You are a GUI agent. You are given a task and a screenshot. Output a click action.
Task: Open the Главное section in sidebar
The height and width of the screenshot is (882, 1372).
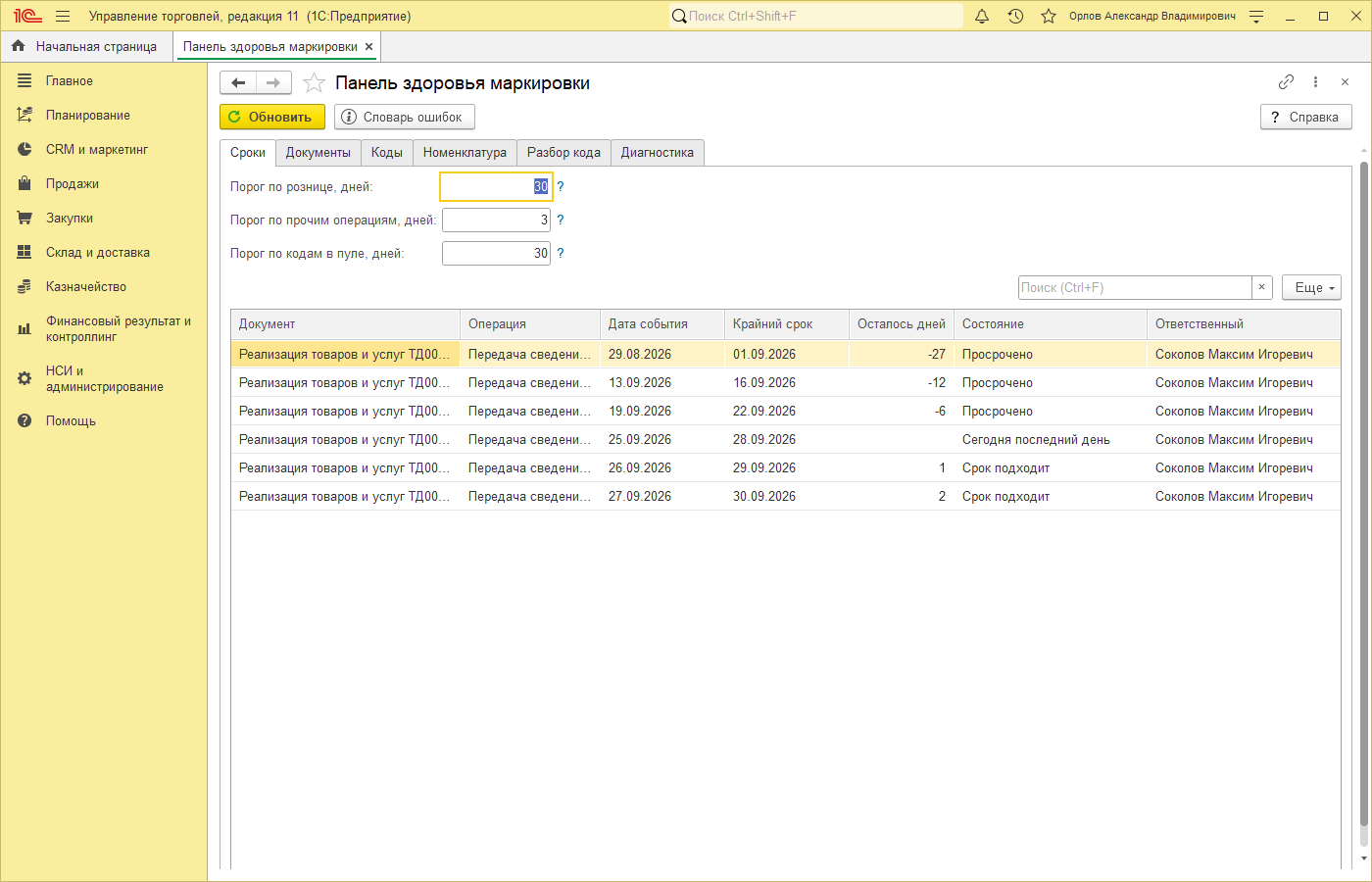[104, 80]
